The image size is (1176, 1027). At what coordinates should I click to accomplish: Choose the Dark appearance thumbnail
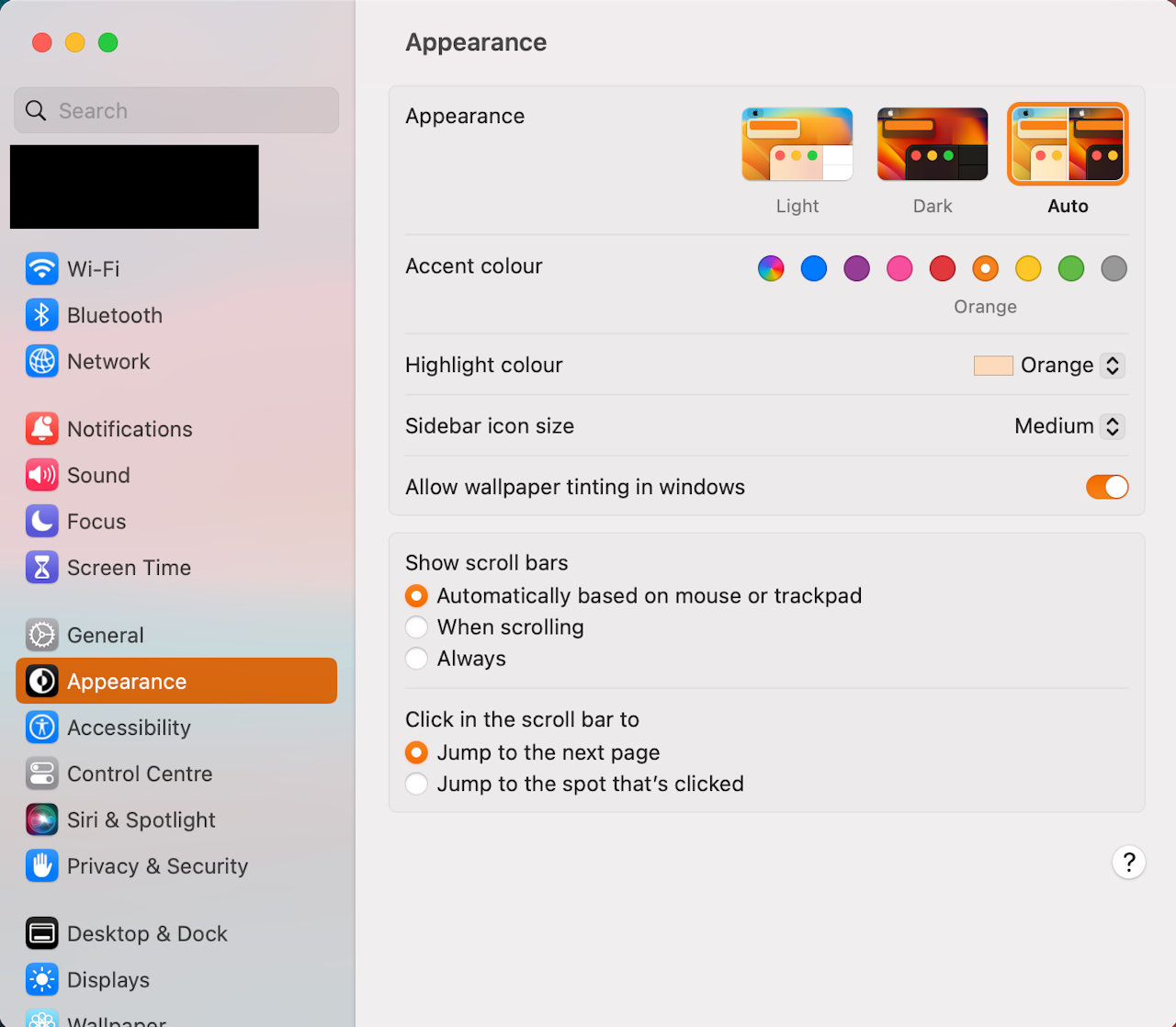933,144
